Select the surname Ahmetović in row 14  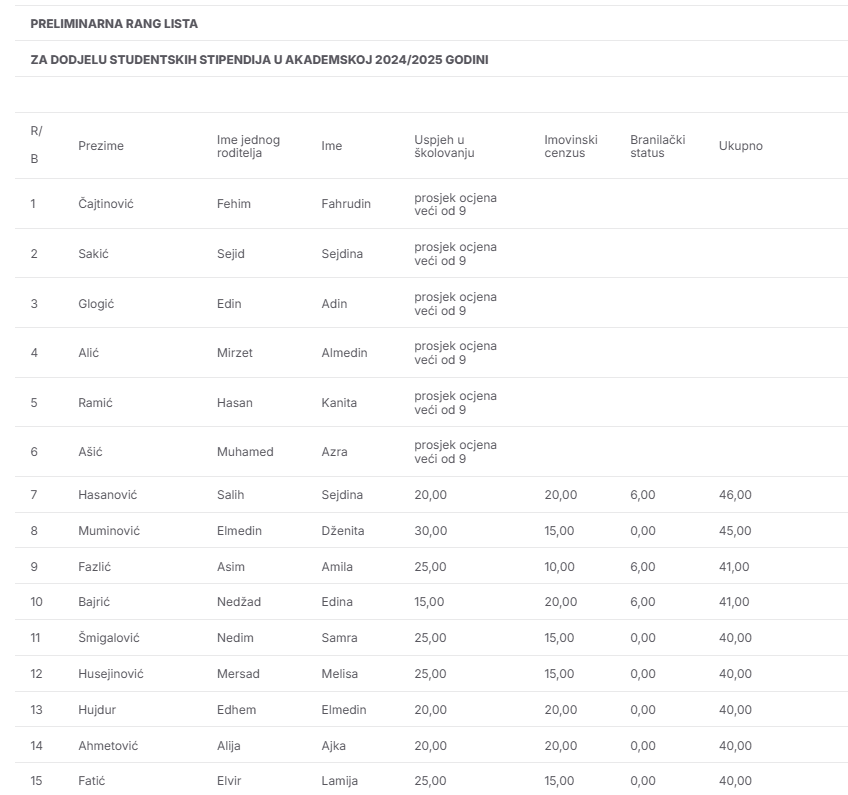coord(108,746)
